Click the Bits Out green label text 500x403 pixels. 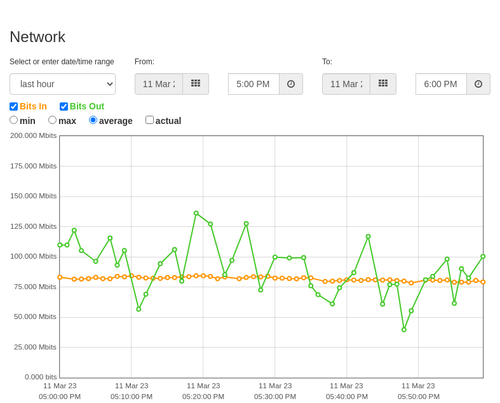tap(87, 106)
